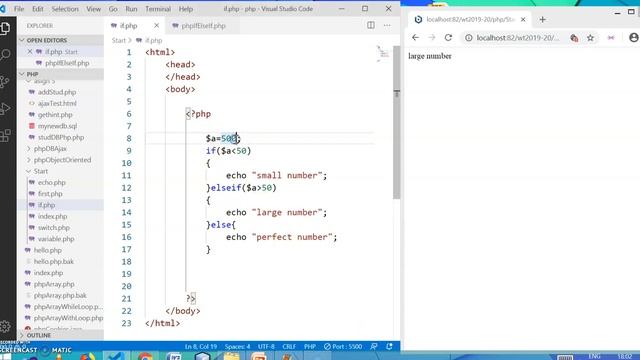This screenshot has height=360, width=640.
Task: Close if.php in Open Editors list
Action: coord(30,52)
